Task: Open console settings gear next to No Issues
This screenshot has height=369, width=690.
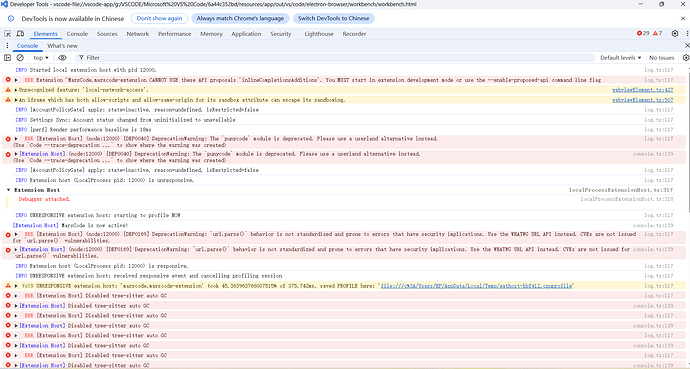Action: (686, 58)
